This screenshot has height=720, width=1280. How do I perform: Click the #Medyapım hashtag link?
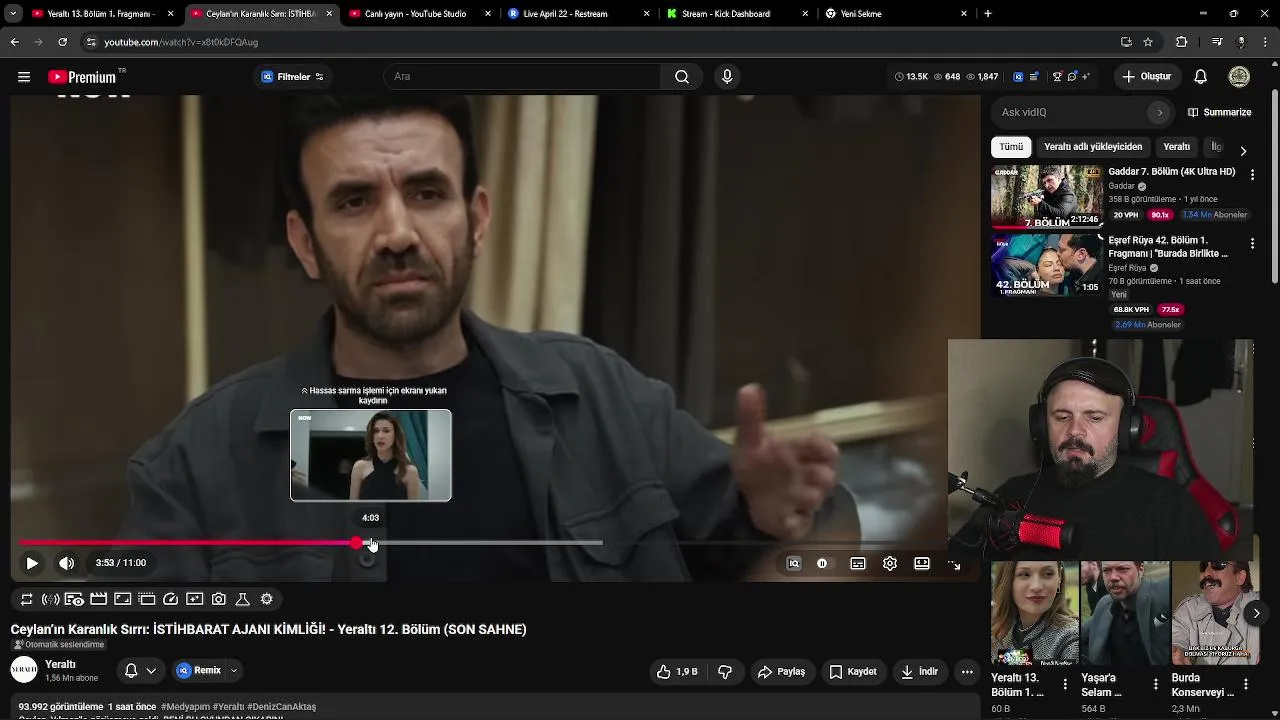(x=185, y=707)
